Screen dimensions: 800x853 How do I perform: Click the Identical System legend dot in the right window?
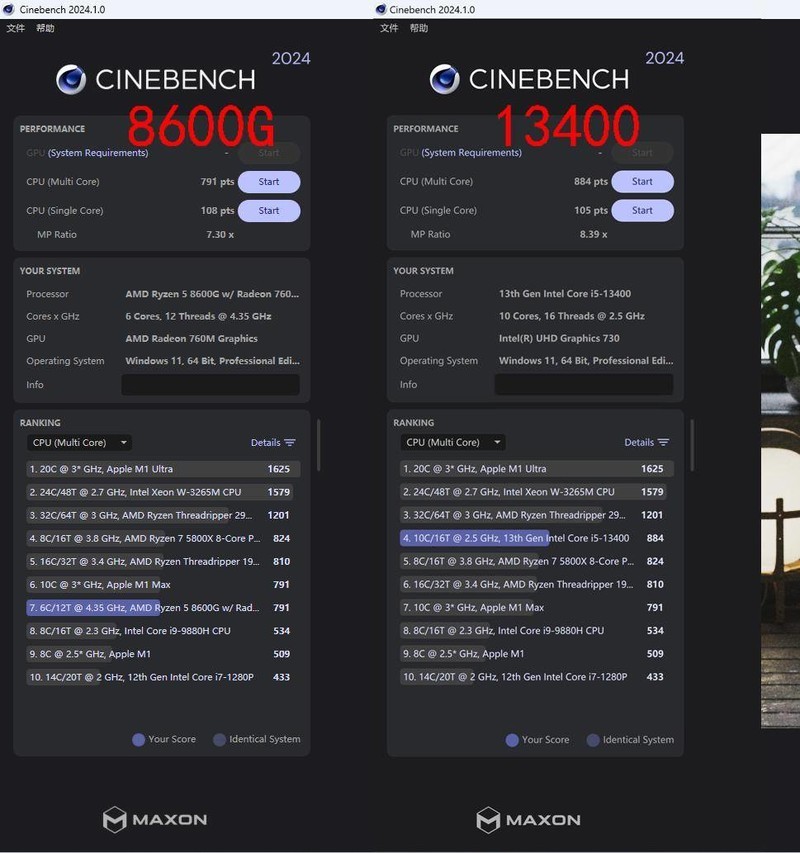pyautogui.click(x=593, y=740)
